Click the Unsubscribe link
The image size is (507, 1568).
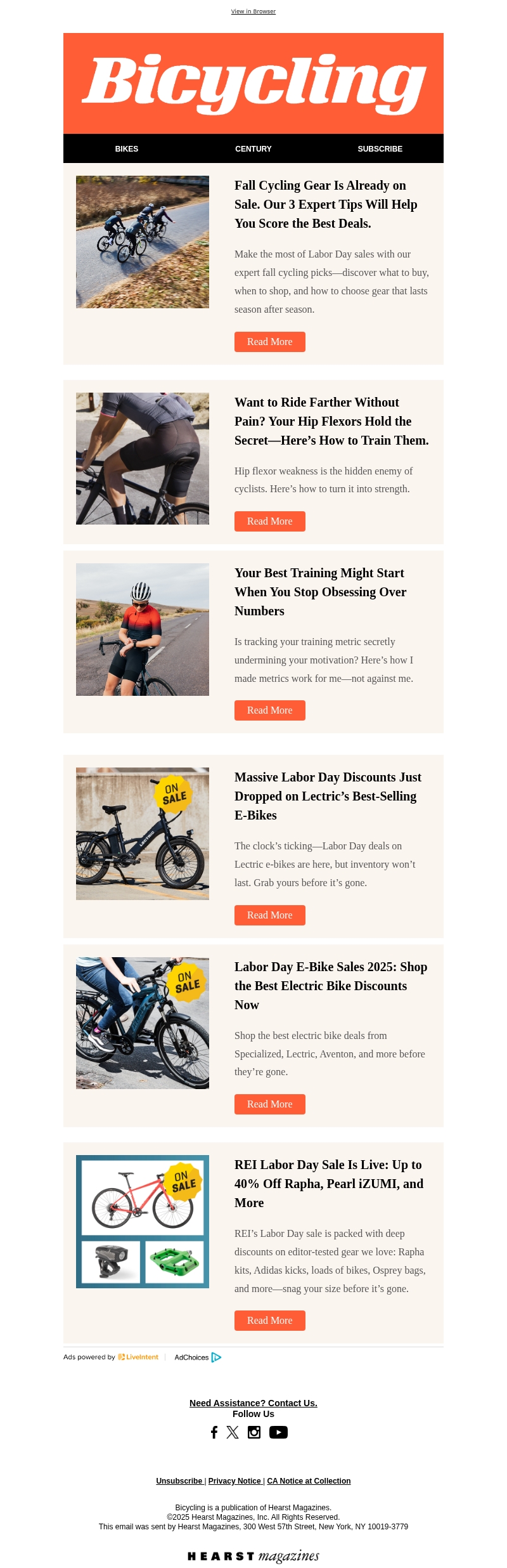tap(179, 1481)
